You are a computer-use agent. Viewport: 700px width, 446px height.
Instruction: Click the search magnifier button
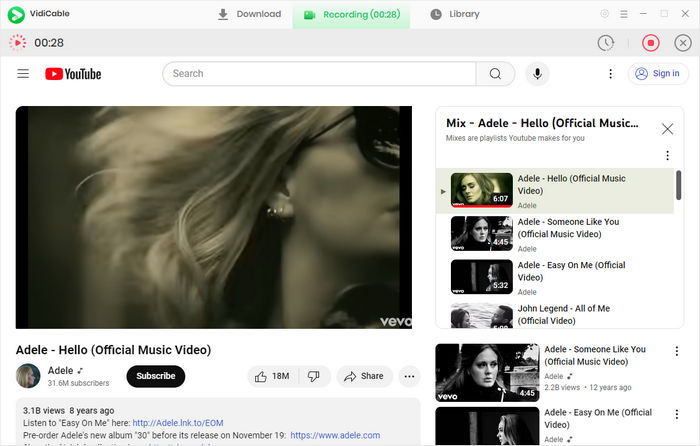click(495, 74)
